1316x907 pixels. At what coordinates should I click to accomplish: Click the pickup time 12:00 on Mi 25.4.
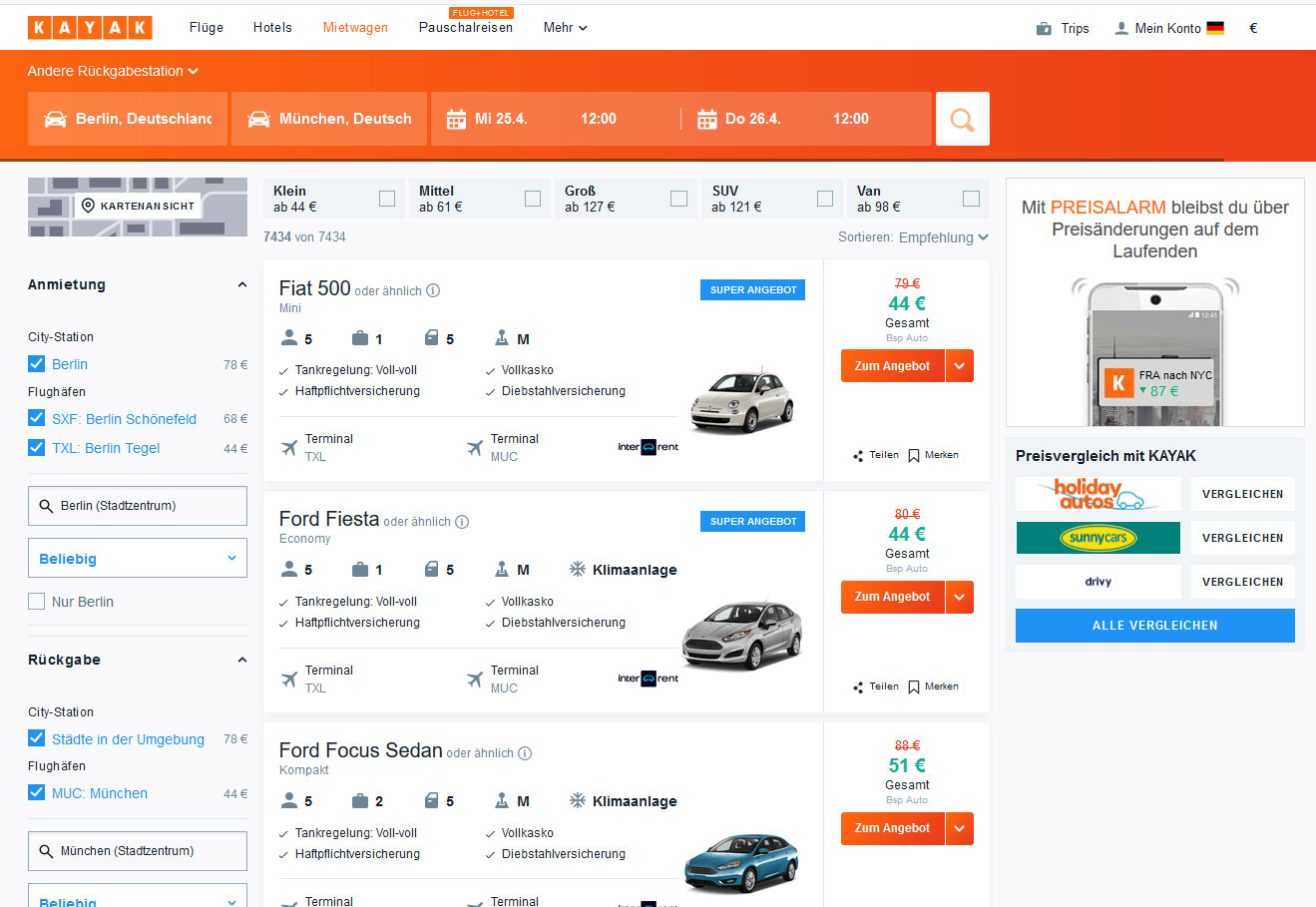(599, 119)
